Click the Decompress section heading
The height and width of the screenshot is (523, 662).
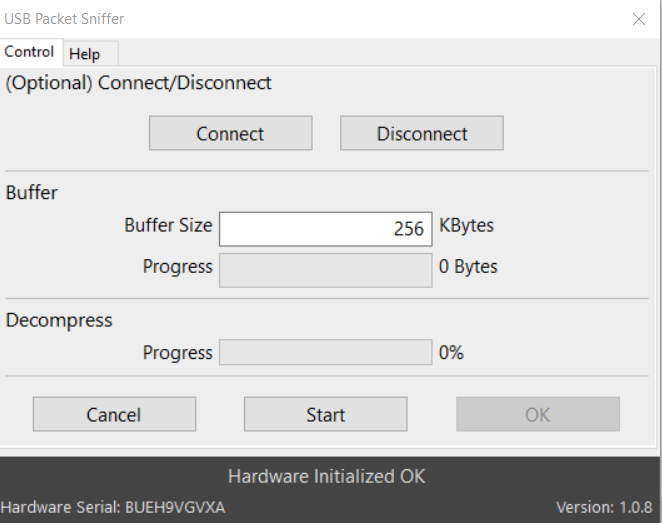tap(59, 321)
